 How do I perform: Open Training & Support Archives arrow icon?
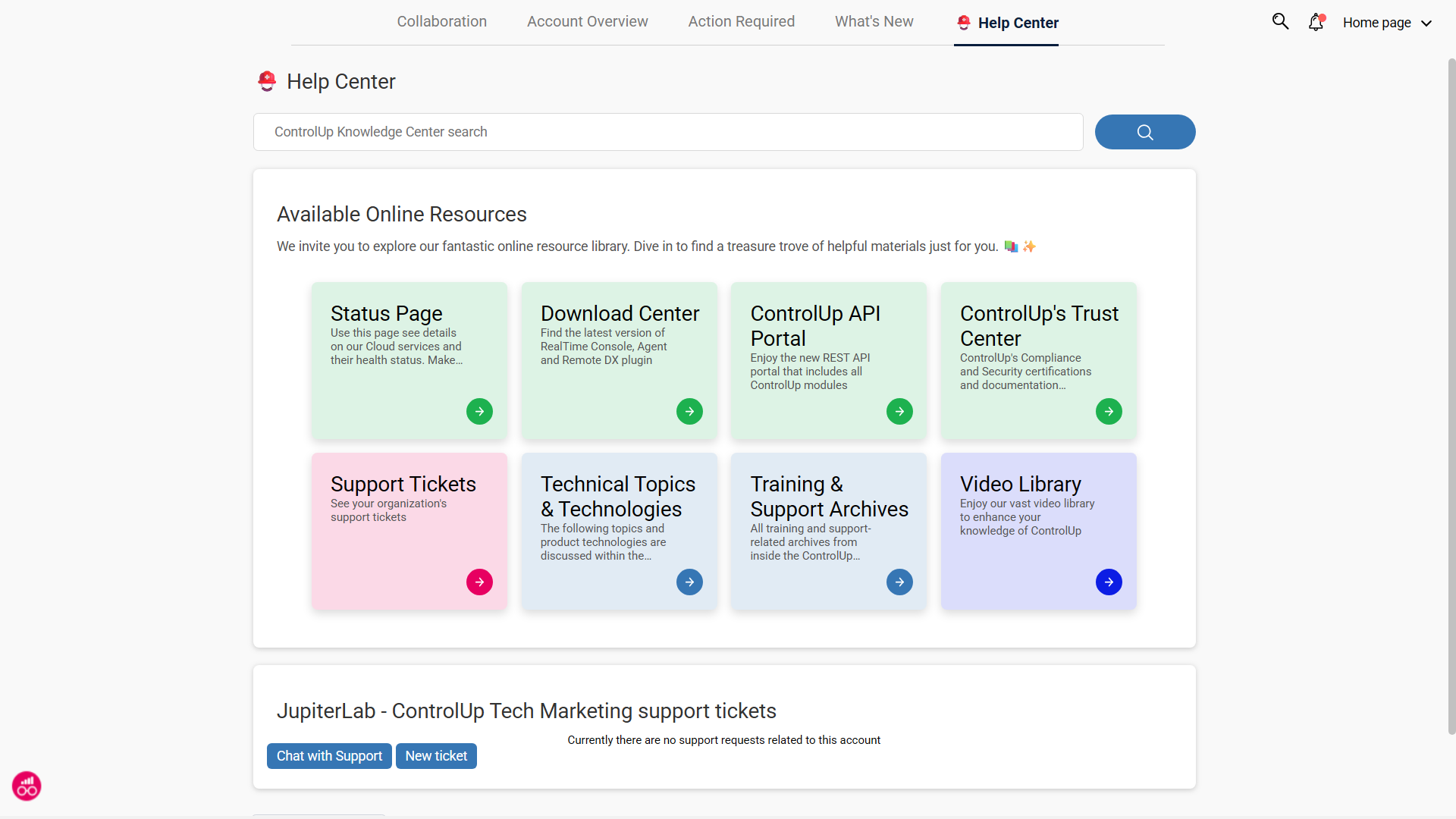[899, 582]
